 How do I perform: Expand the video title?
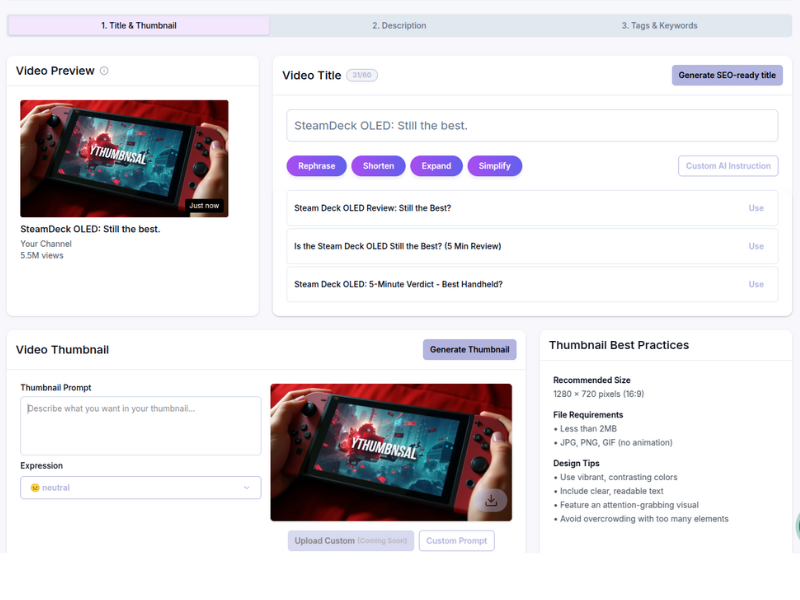click(436, 166)
